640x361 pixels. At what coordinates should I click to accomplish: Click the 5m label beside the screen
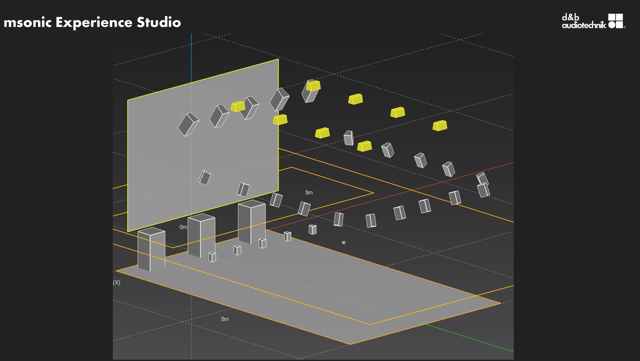tap(309, 192)
